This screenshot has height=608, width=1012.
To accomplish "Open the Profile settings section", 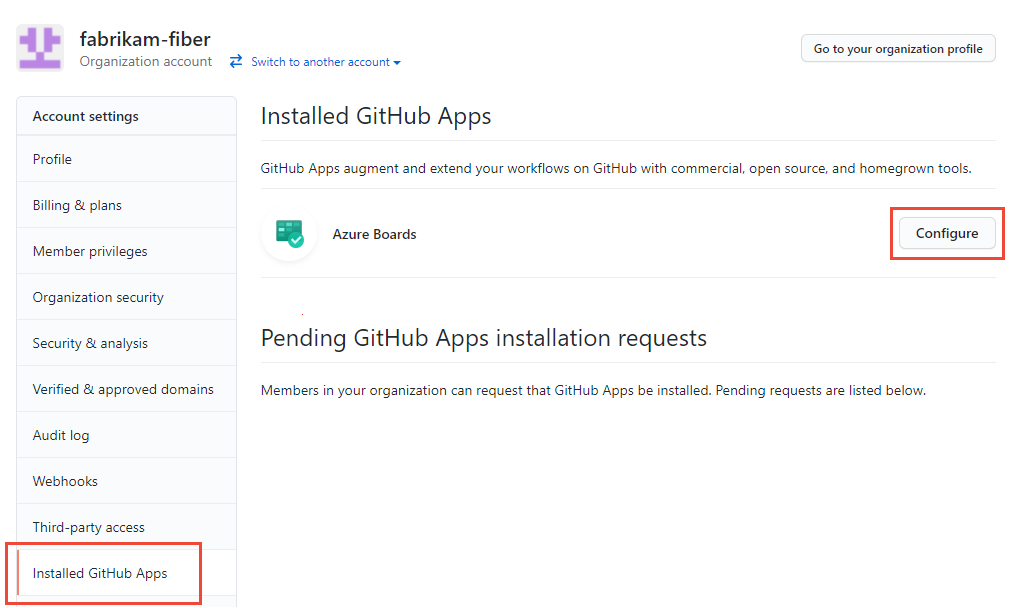I will click(x=51, y=158).
